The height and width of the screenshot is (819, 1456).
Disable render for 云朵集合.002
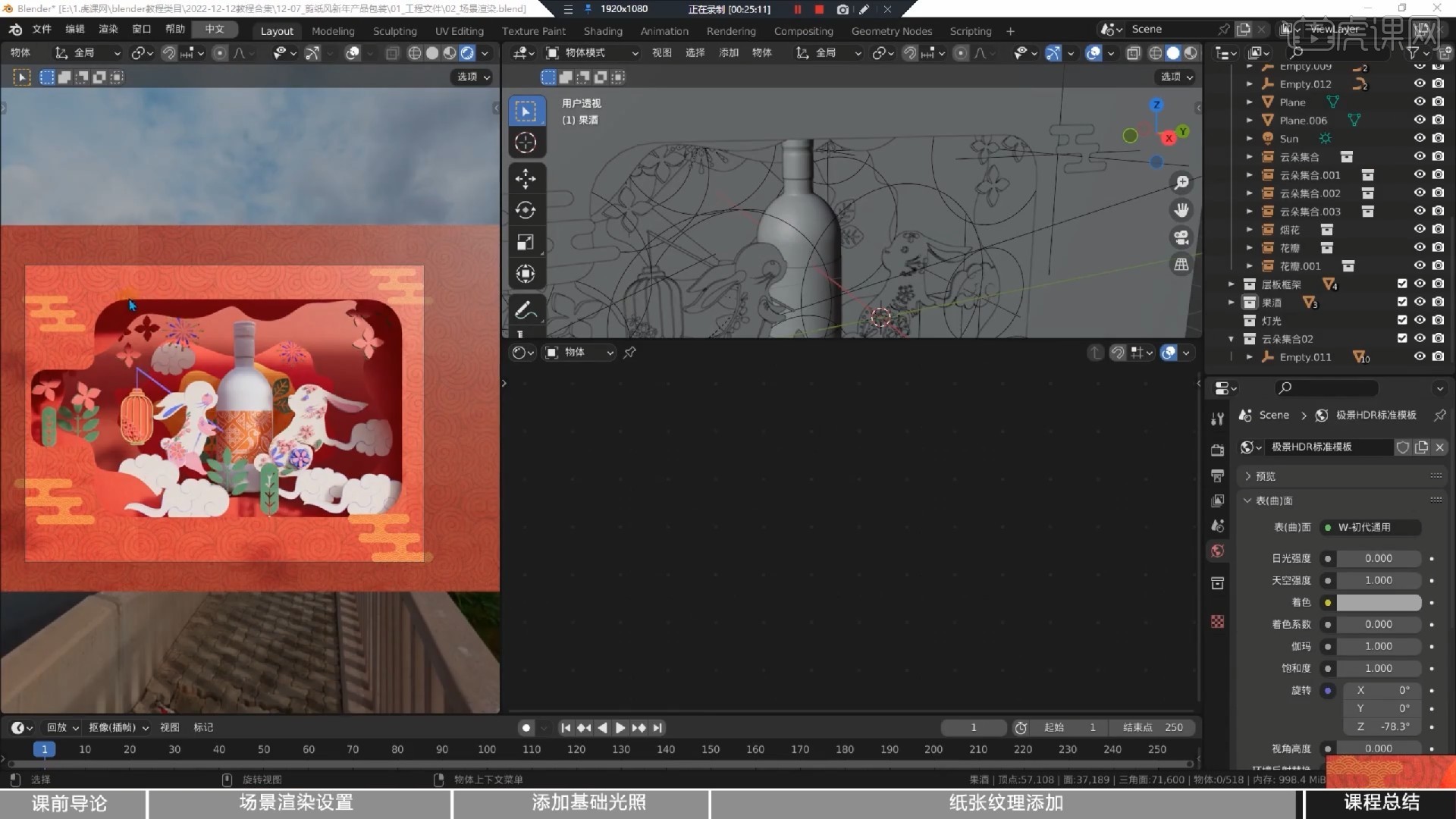click(x=1439, y=193)
